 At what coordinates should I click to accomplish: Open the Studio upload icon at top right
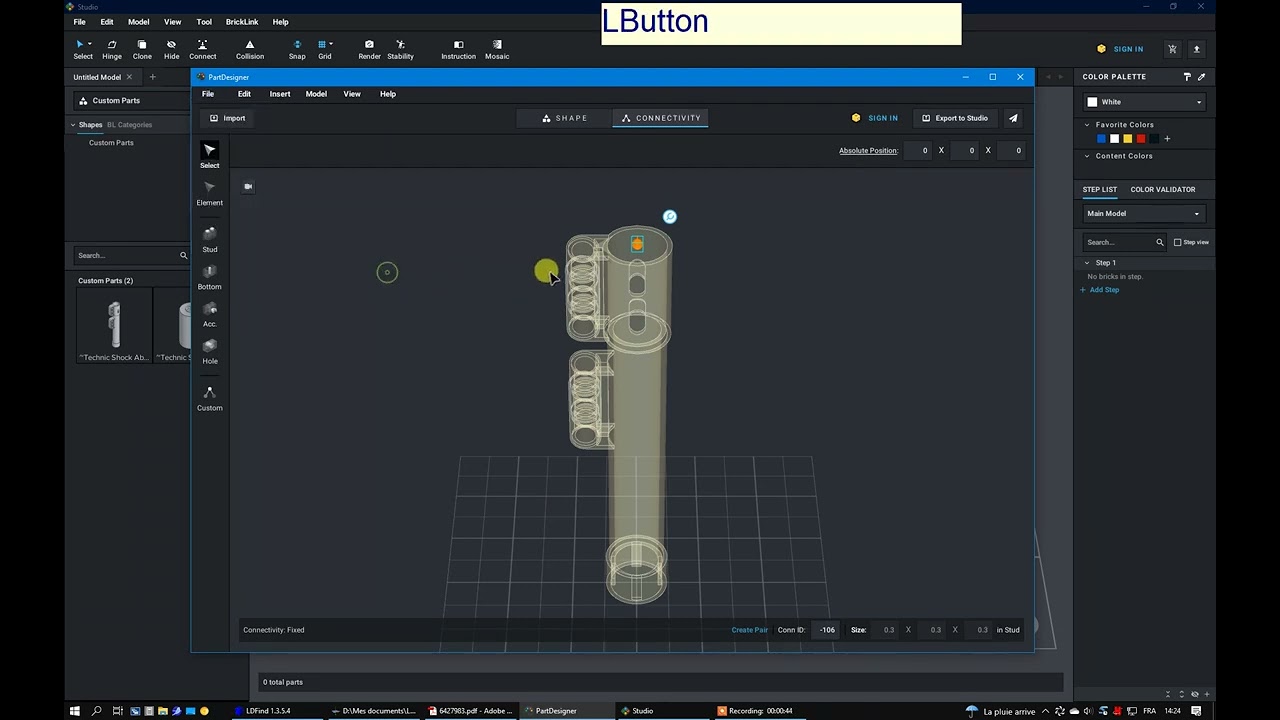[x=1196, y=49]
